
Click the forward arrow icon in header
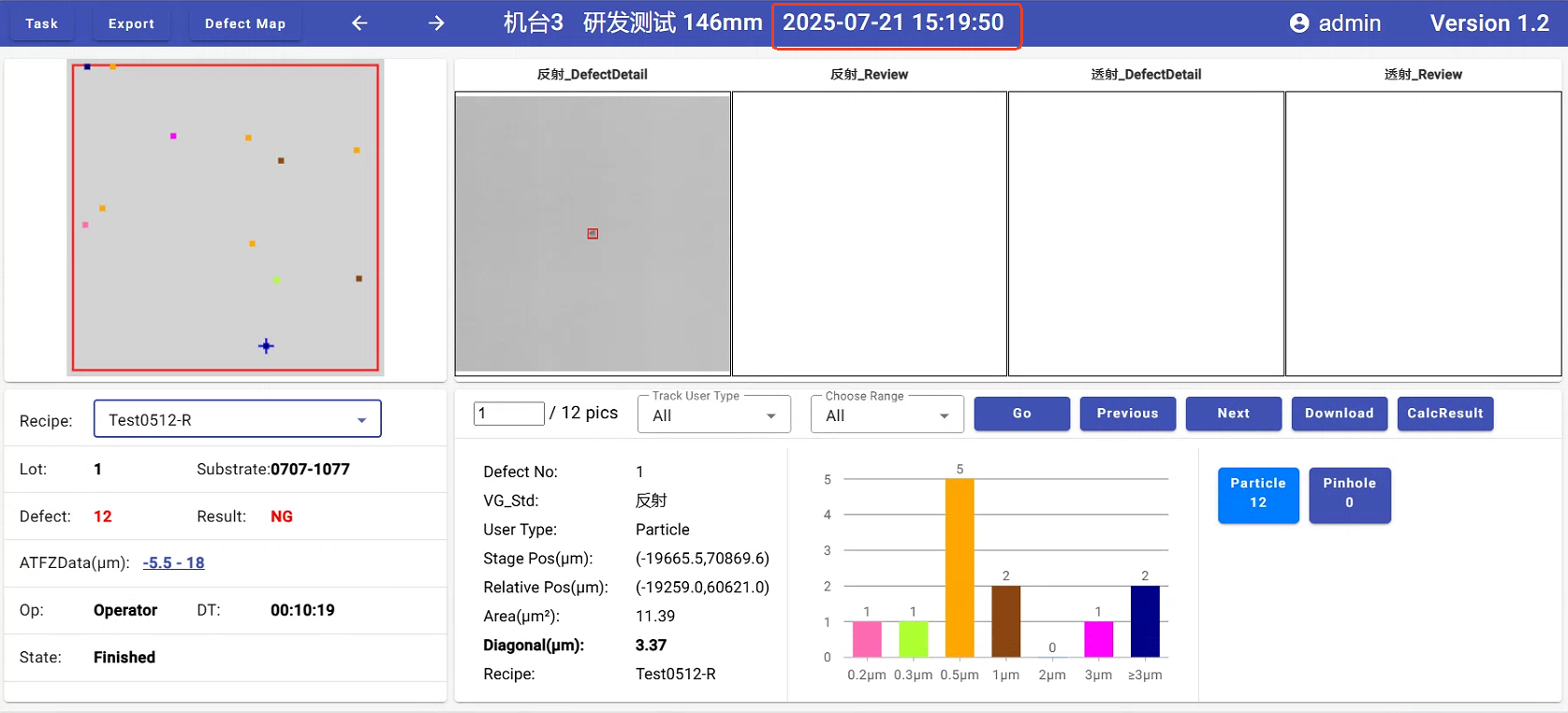tap(436, 23)
